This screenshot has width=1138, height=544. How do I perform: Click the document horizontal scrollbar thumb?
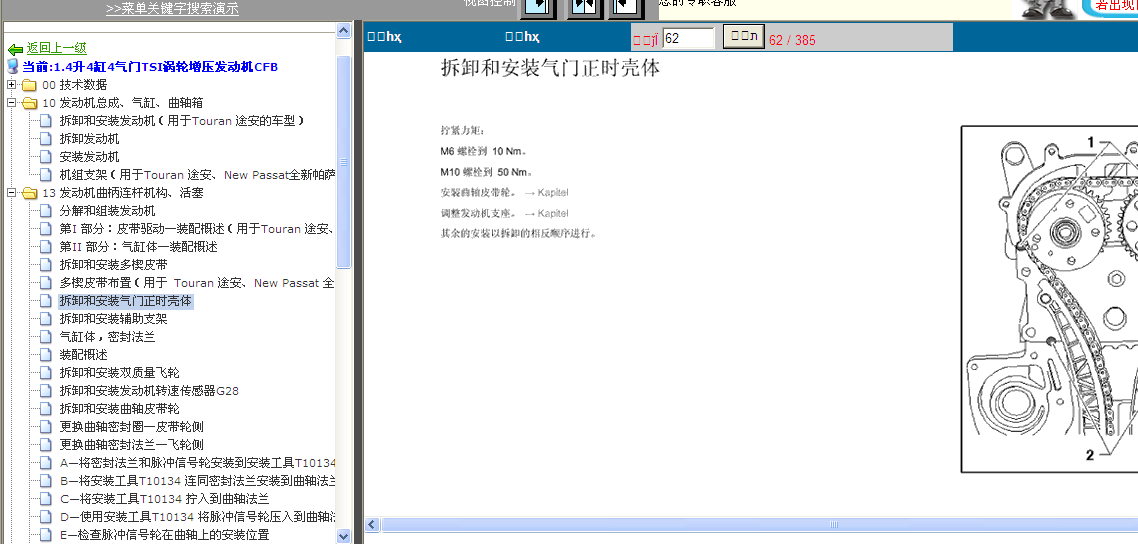[x=759, y=524]
